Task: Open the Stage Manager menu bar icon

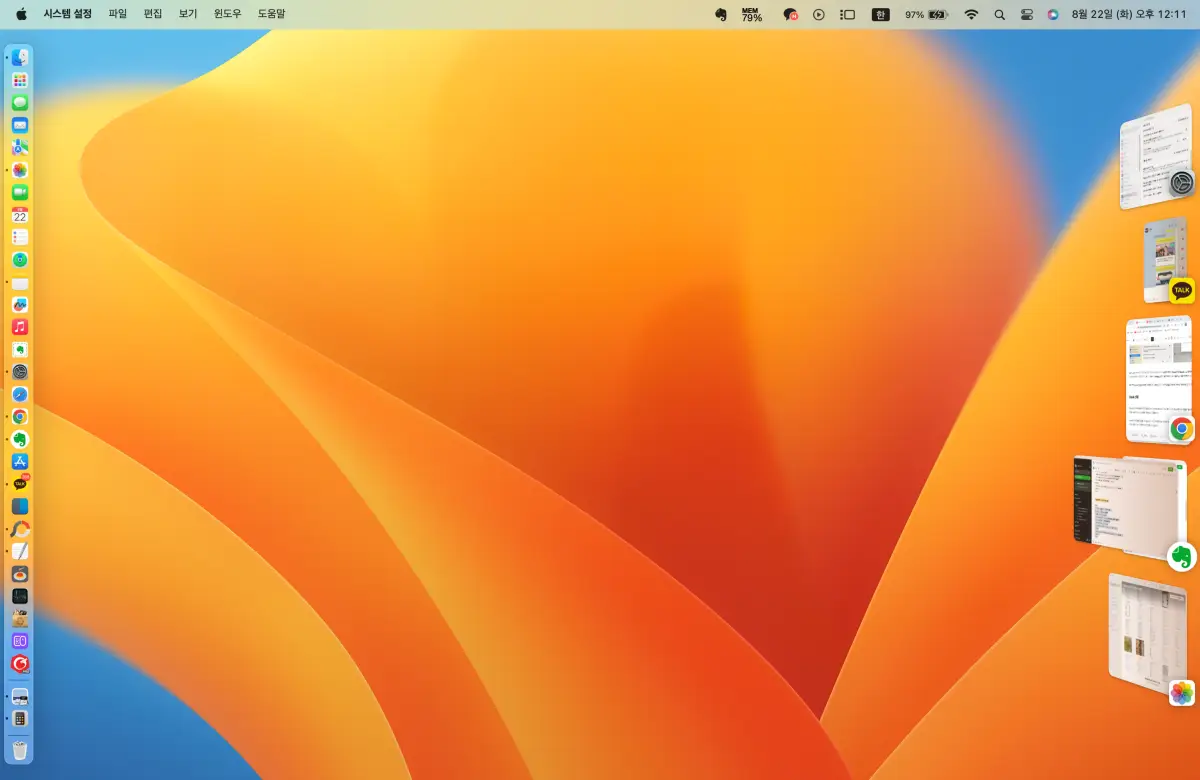Action: click(x=847, y=15)
